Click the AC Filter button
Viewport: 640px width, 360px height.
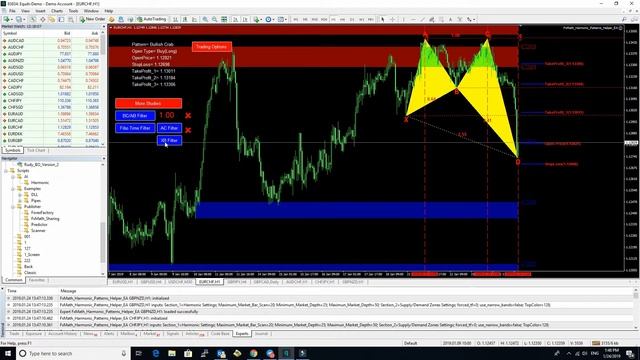point(169,128)
